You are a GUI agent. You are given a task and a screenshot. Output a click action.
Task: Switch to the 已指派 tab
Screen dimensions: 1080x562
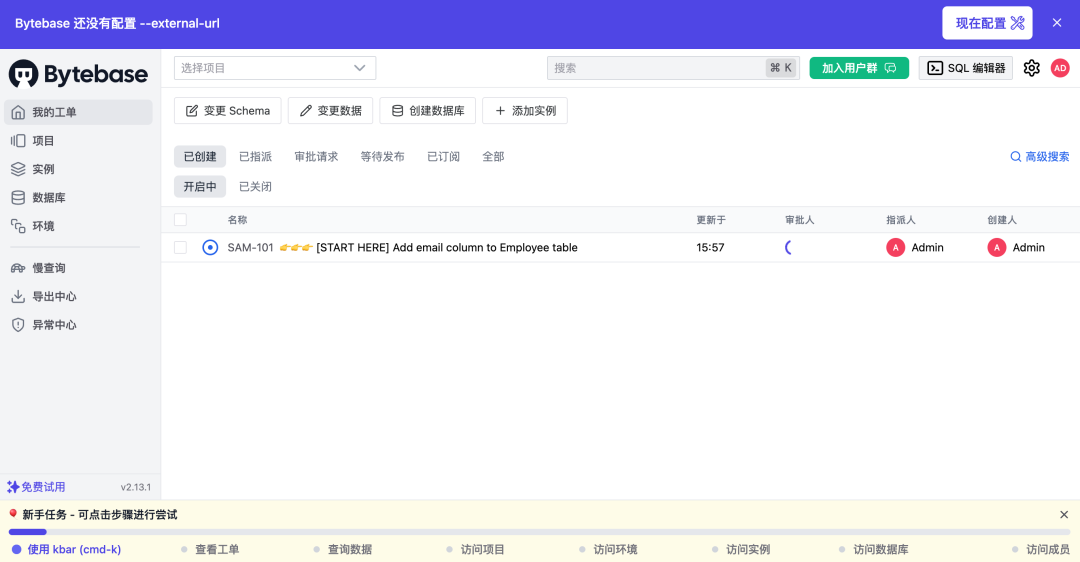pos(256,156)
